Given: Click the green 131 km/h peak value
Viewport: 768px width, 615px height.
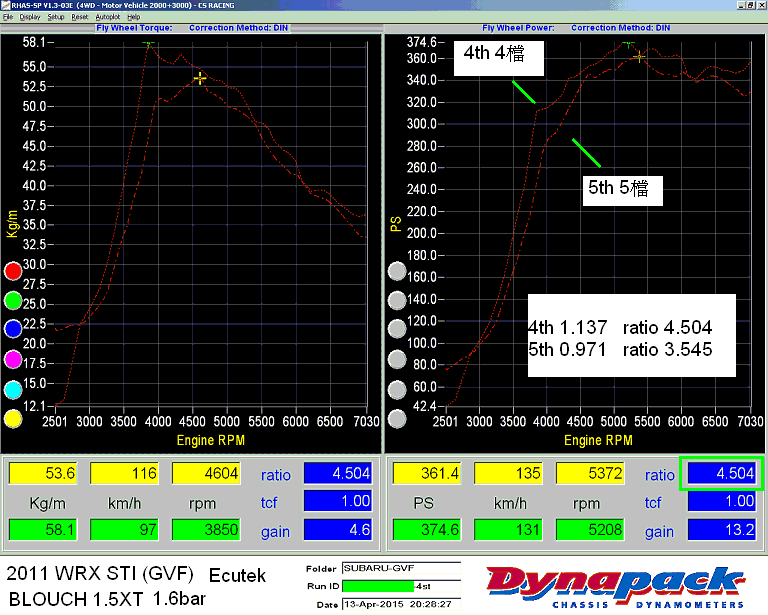Looking at the screenshot, I should click(x=509, y=530).
